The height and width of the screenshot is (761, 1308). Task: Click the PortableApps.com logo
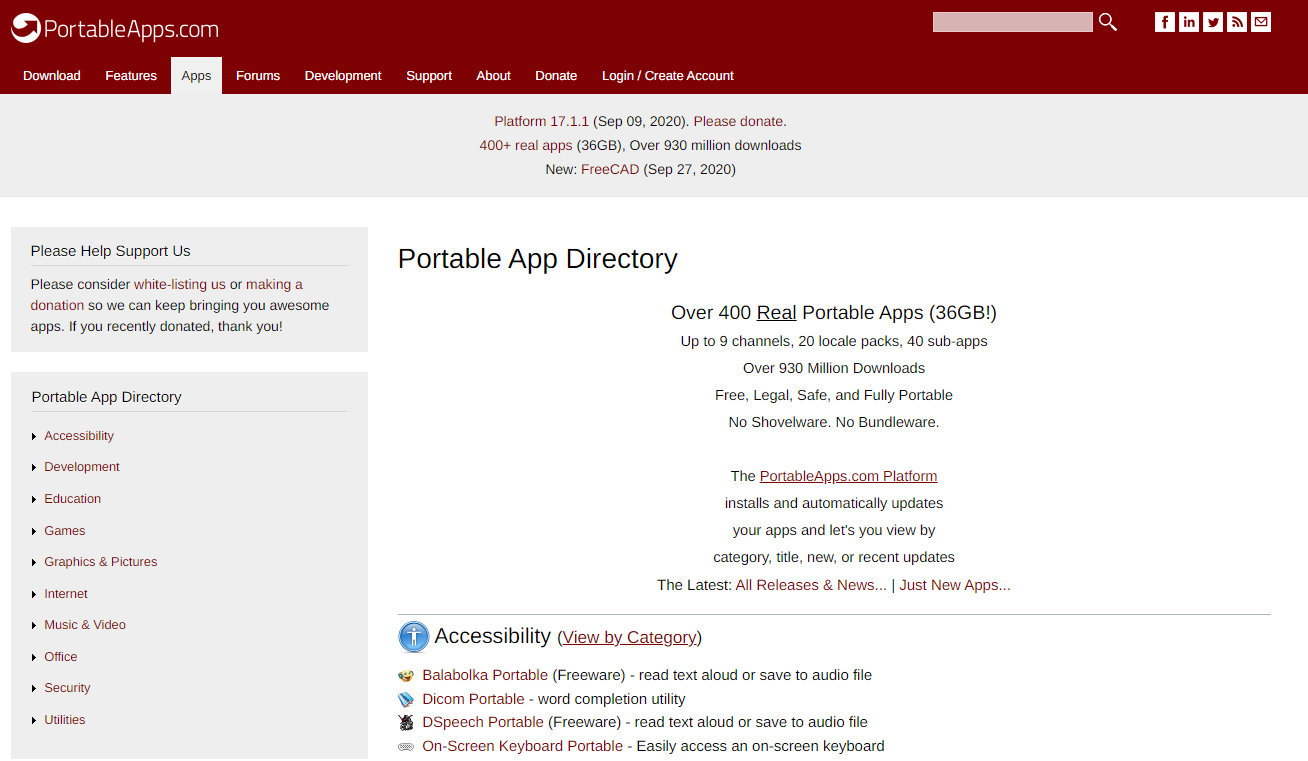tap(115, 29)
